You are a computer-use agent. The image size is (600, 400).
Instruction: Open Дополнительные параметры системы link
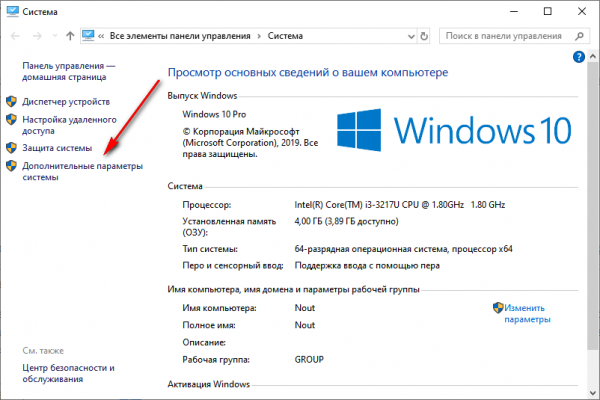(82, 171)
